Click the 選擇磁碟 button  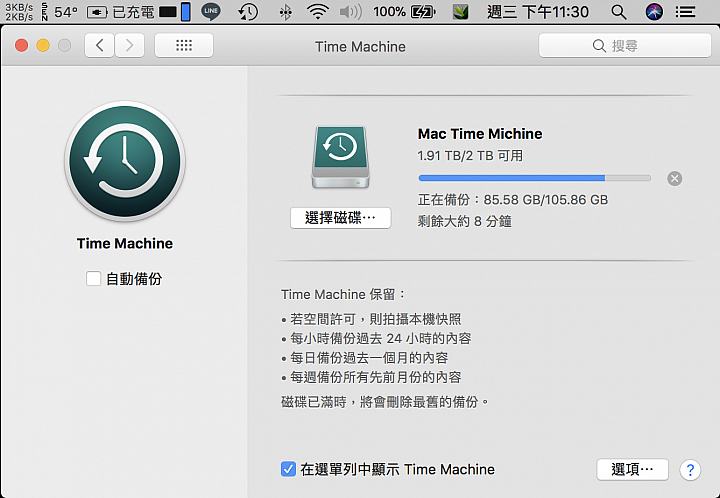(x=340, y=218)
